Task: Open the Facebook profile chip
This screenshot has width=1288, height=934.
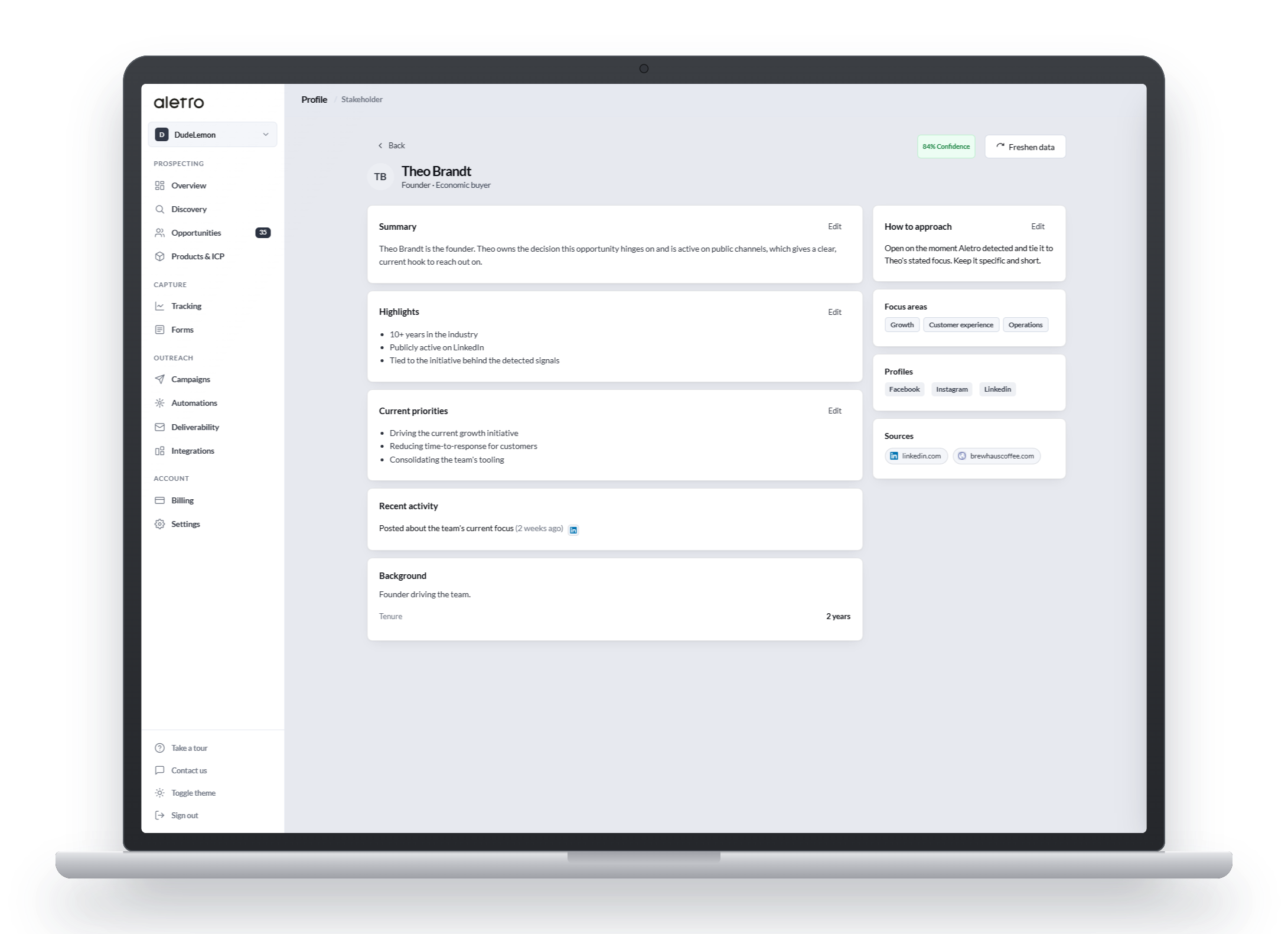Action: pos(904,389)
